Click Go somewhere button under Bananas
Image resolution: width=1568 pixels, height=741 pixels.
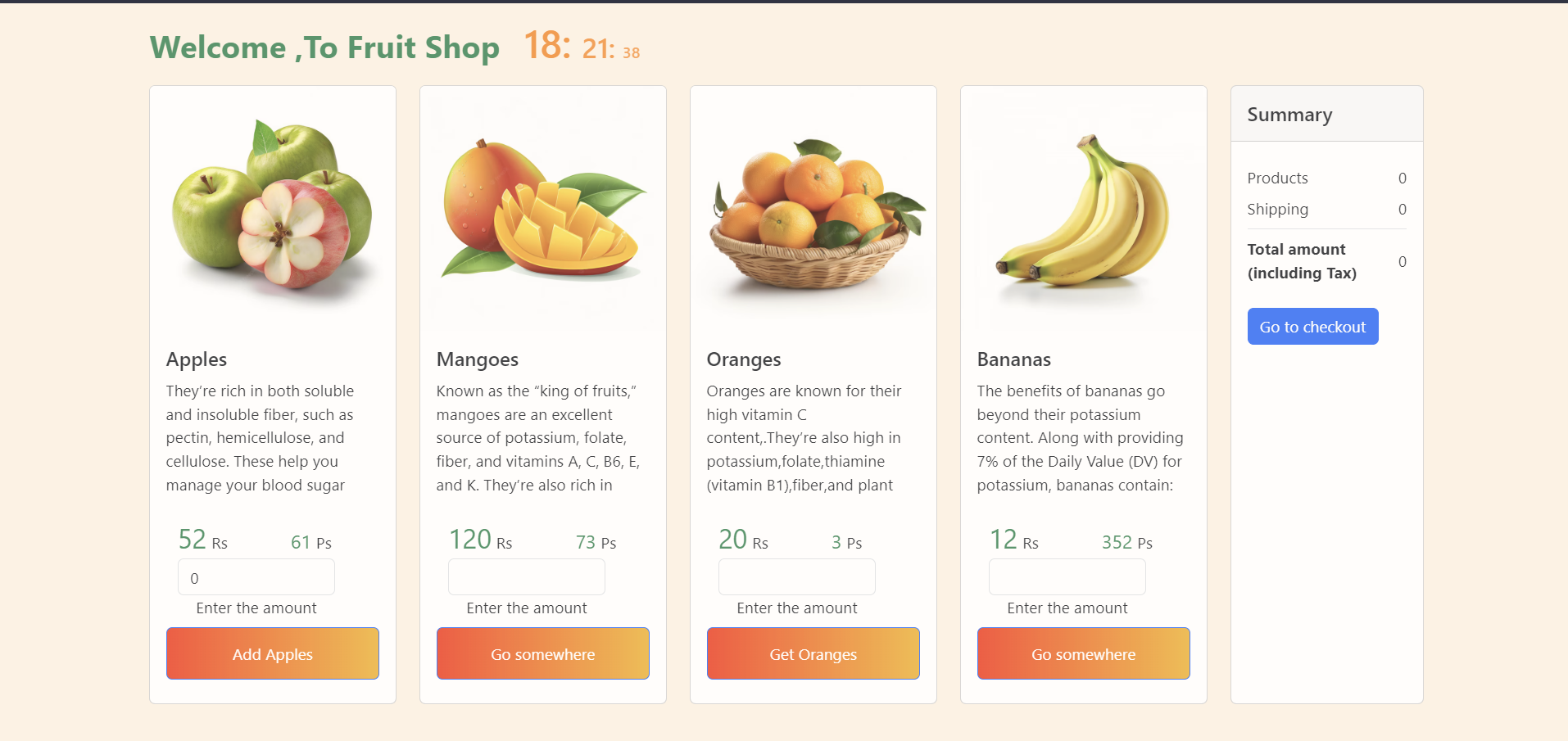coord(1083,653)
